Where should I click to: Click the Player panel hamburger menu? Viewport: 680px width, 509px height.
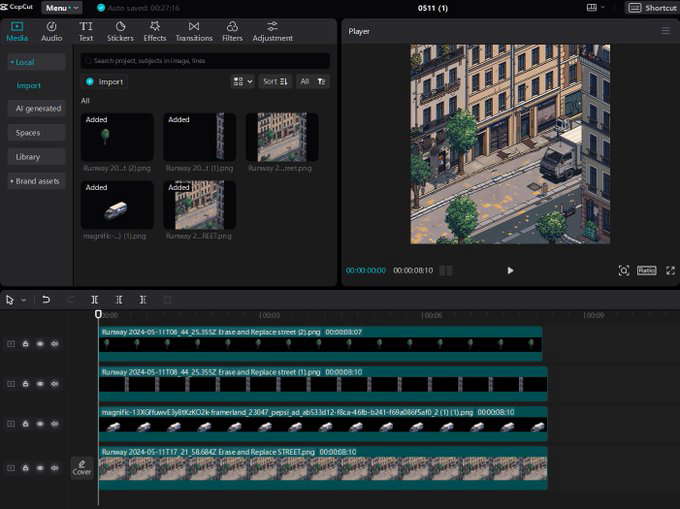tap(666, 31)
